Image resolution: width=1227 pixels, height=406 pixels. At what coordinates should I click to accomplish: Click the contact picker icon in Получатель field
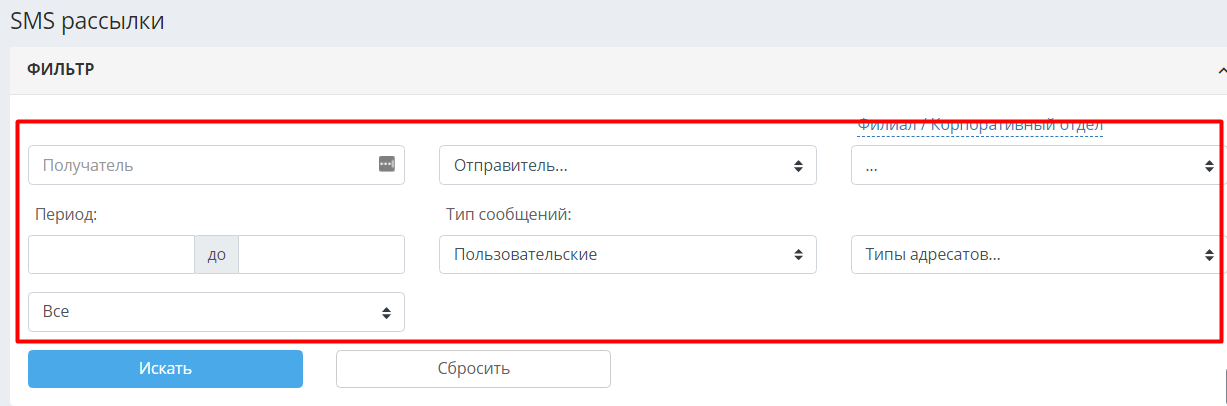387,164
